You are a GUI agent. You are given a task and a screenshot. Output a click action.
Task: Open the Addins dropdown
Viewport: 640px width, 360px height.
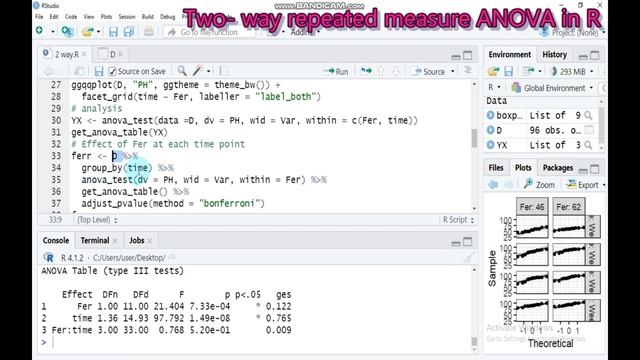click(304, 32)
